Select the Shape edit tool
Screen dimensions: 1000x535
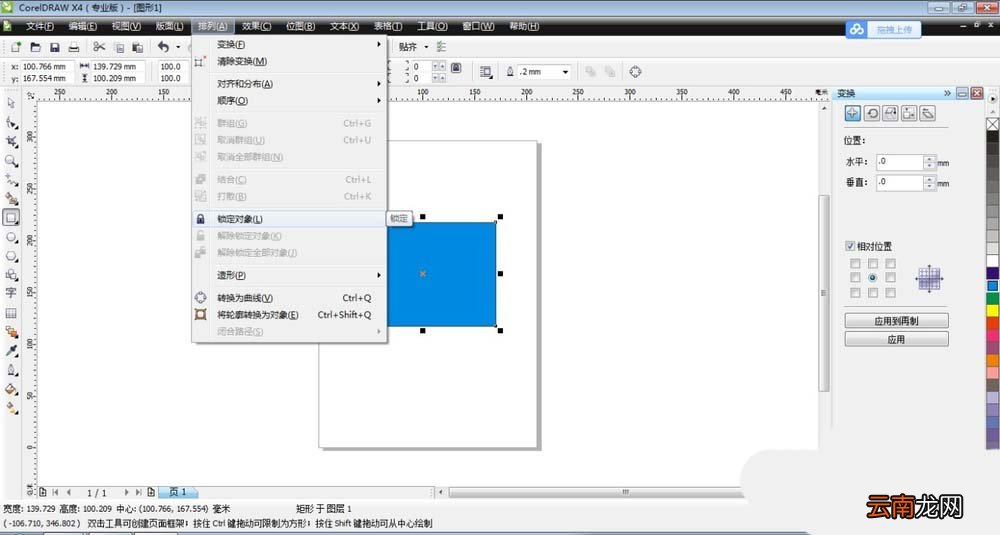coord(11,122)
